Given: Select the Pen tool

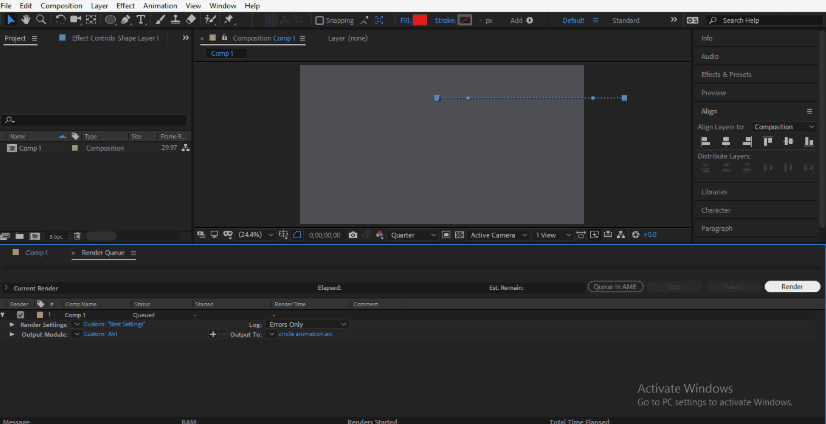Looking at the screenshot, I should coord(126,19).
